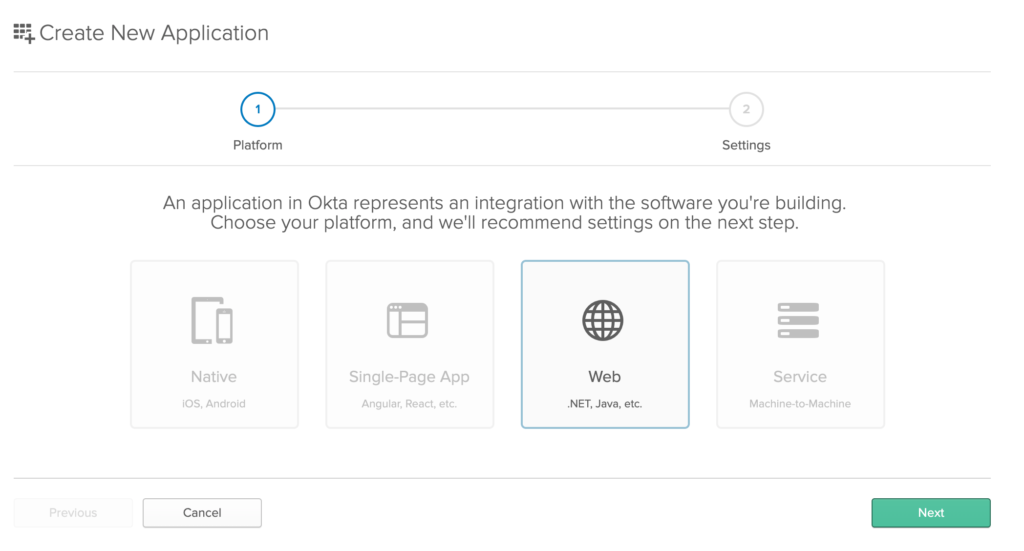Image resolution: width=1024 pixels, height=551 pixels.
Task: Select the step 1 circle
Action: click(258, 109)
